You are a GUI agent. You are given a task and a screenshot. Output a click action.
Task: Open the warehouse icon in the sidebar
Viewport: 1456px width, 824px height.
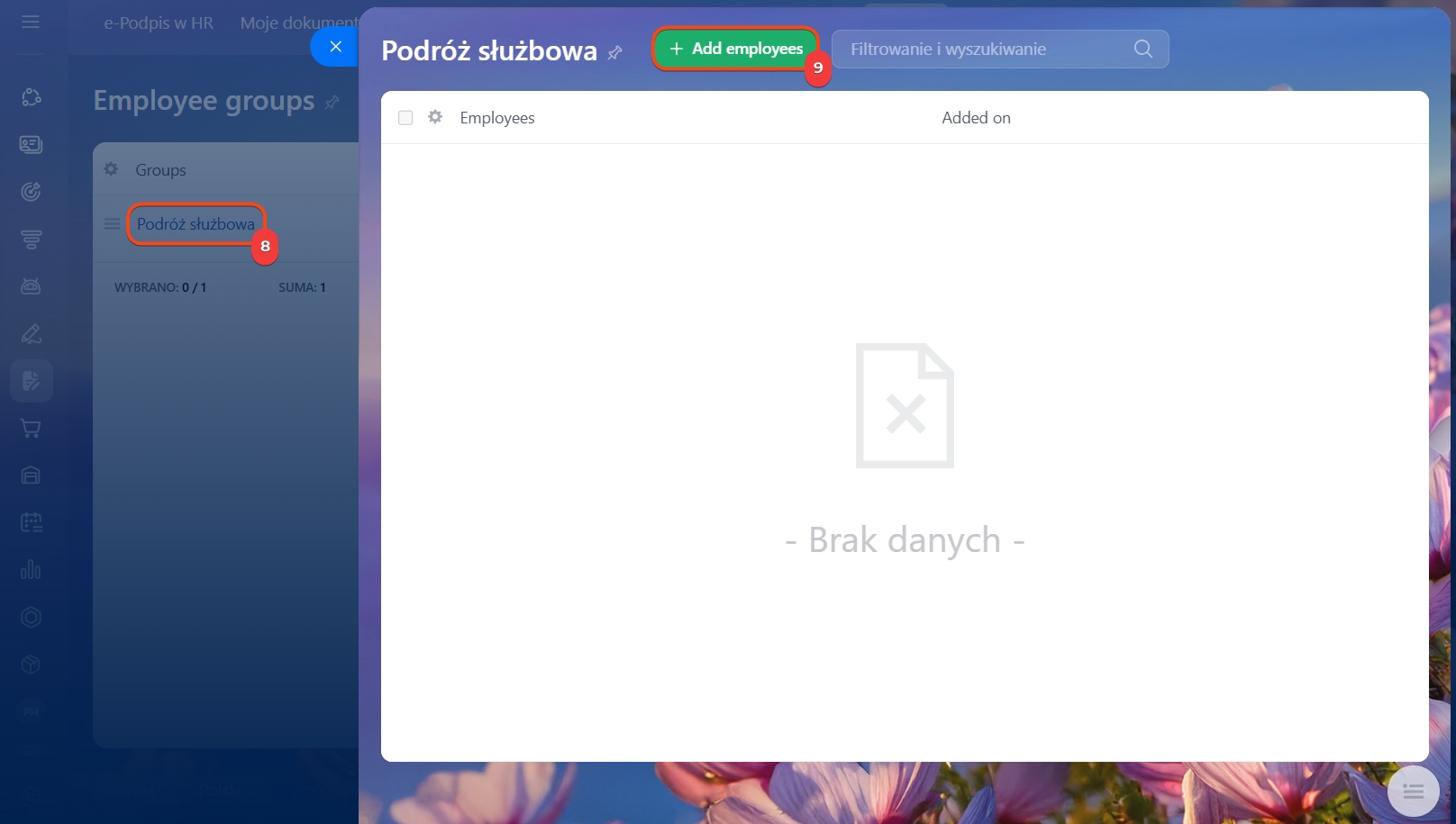pos(31,475)
